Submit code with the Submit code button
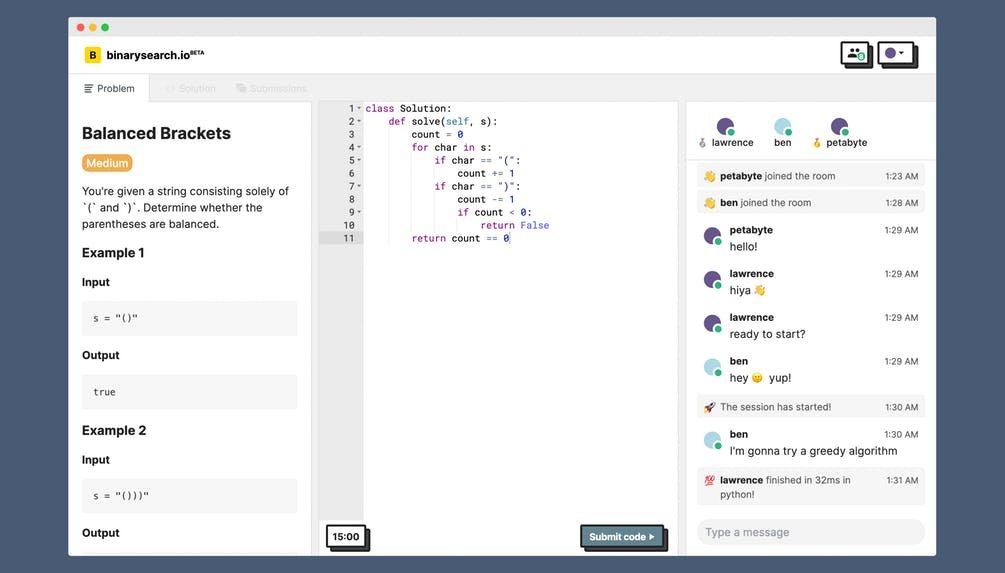Image resolution: width=1005 pixels, height=573 pixels. (x=622, y=536)
